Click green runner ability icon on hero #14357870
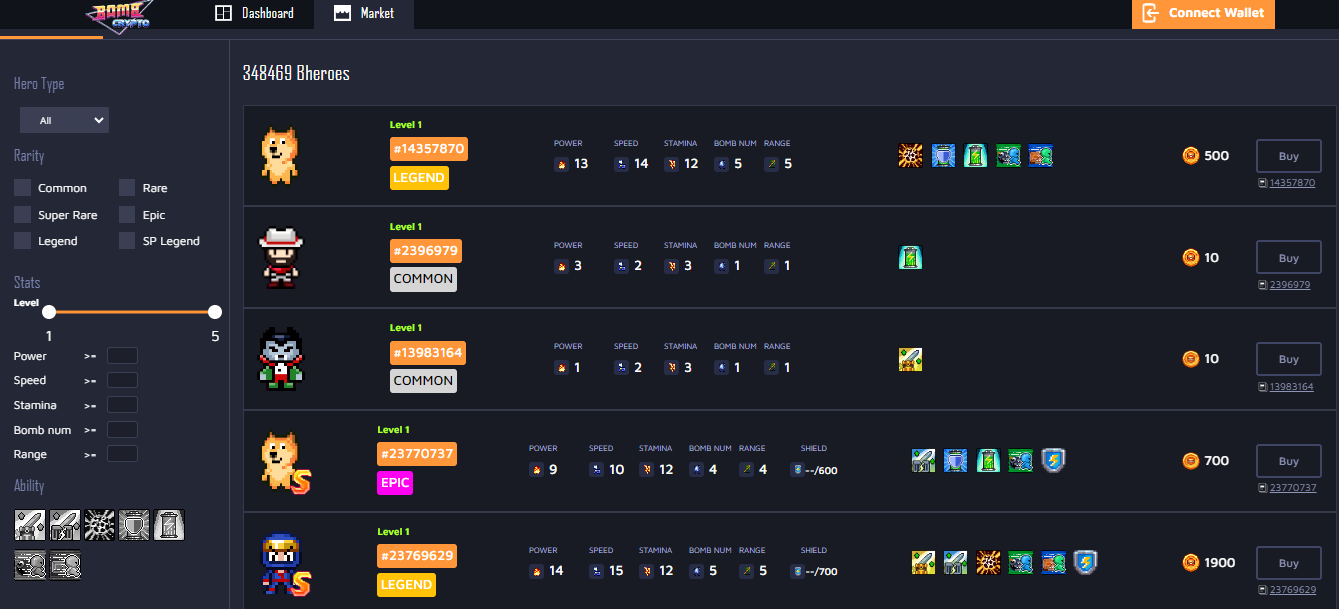Screen dimensions: 1339x609 pos(1008,156)
